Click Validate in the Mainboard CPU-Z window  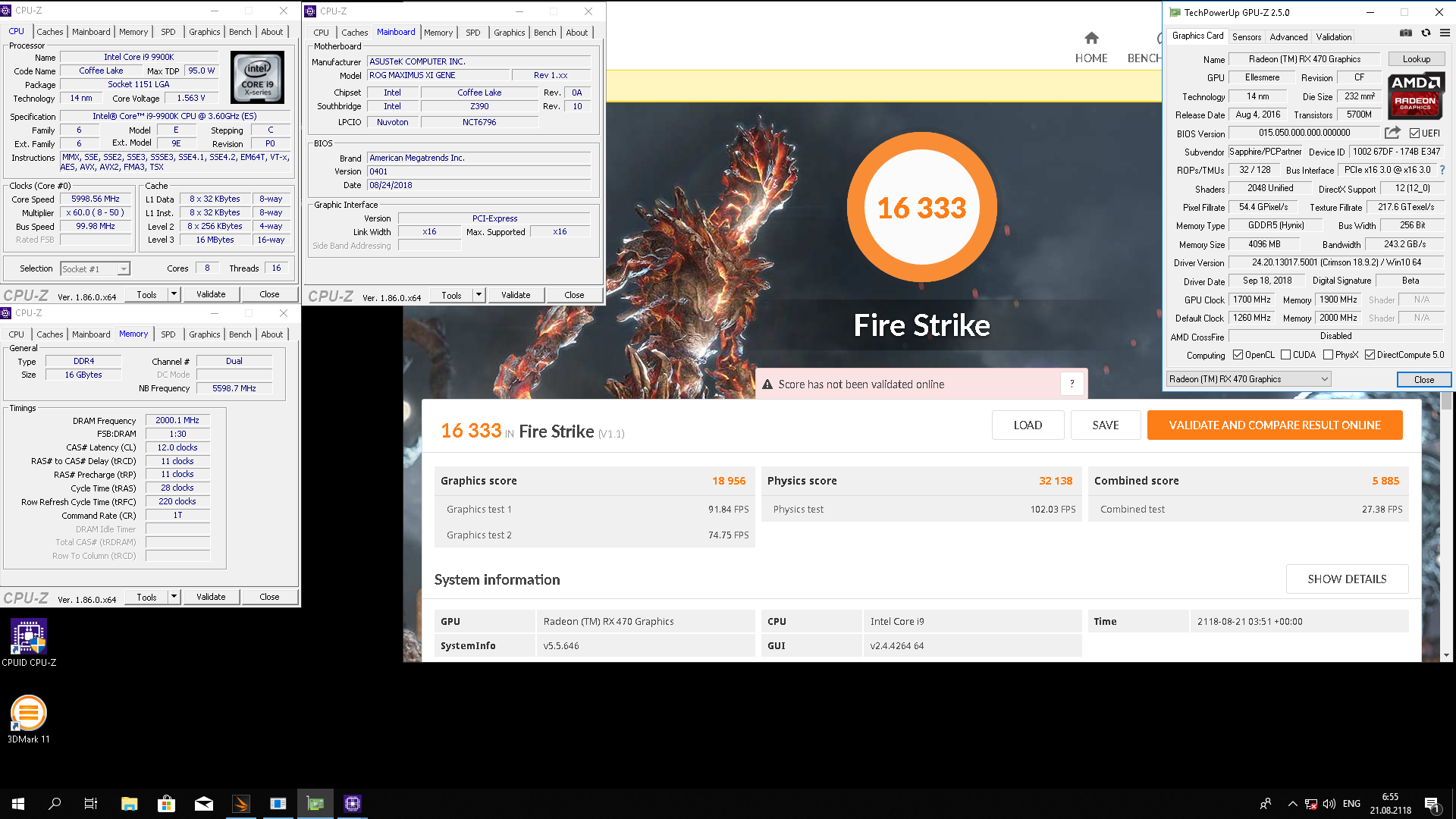[x=516, y=295]
